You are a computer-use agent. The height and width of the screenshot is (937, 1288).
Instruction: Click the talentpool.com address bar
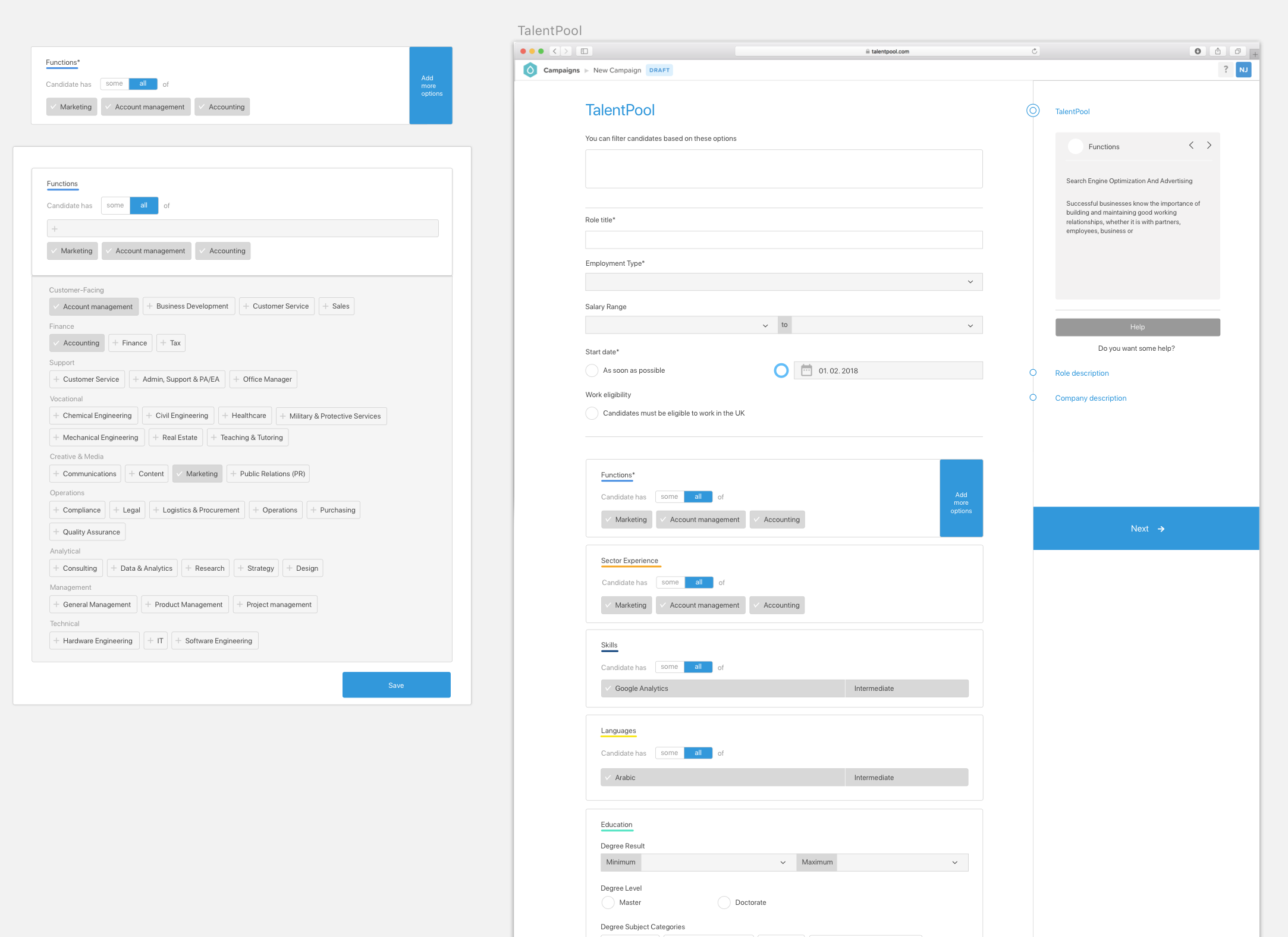tap(887, 51)
